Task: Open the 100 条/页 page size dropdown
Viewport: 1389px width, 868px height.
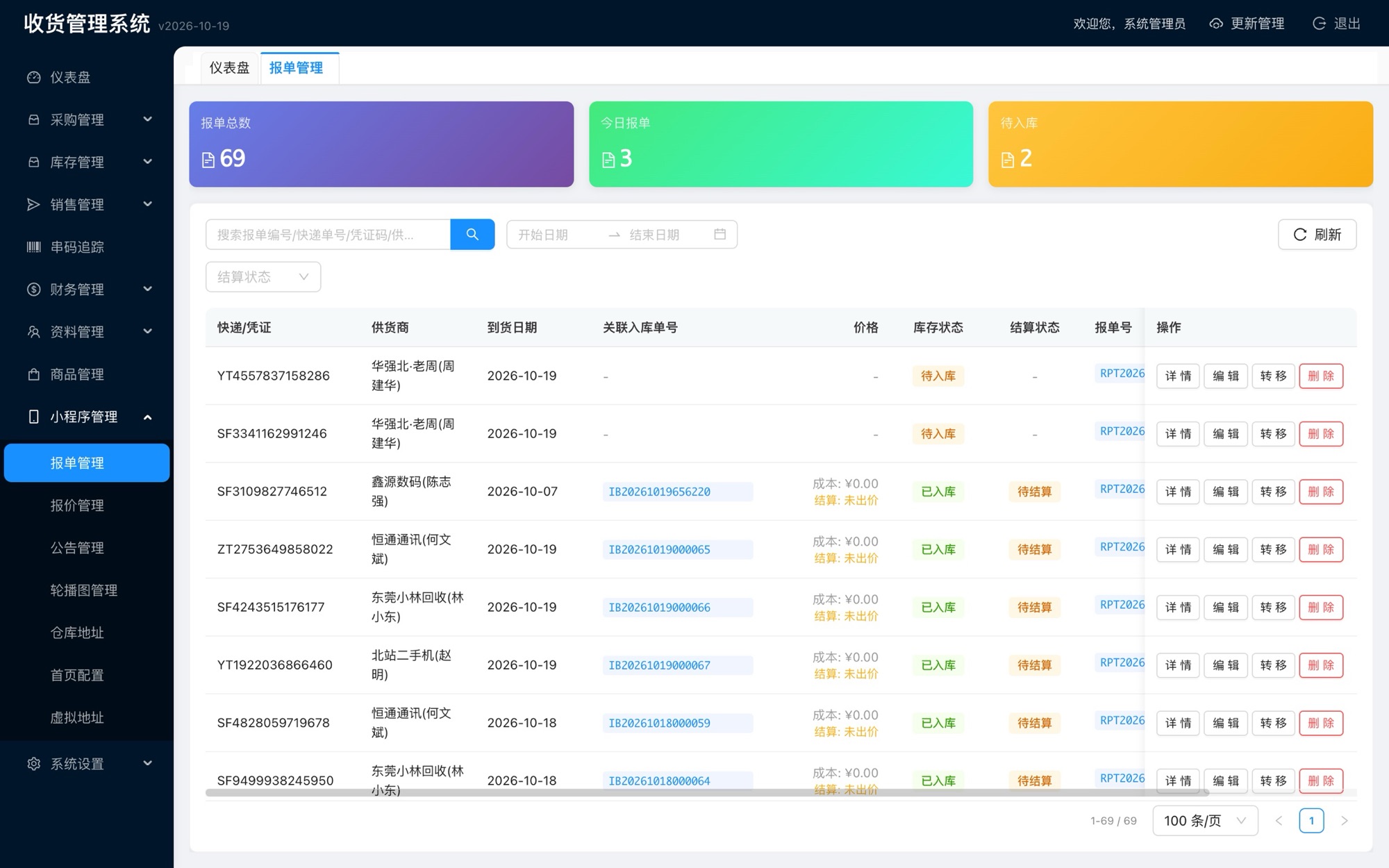Action: pos(1205,821)
